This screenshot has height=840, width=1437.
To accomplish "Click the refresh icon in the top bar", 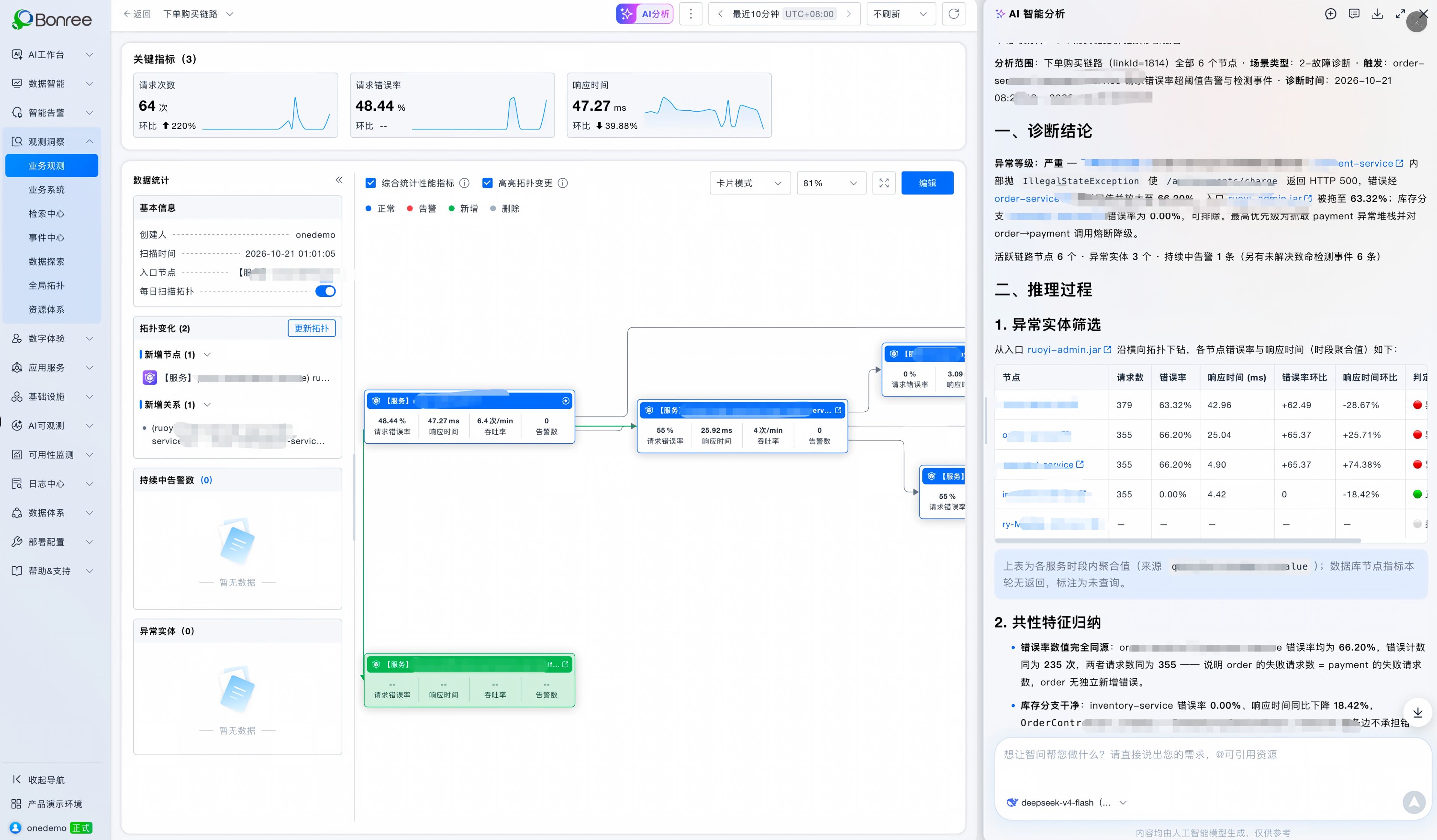I will [x=953, y=14].
